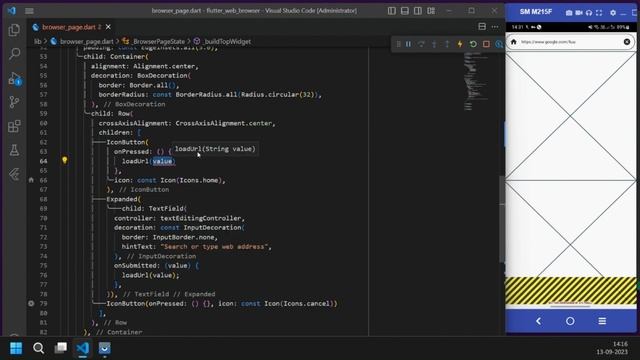This screenshot has height=360, width=640.
Task: Open Extensions view in activity bar
Action: coord(14,126)
